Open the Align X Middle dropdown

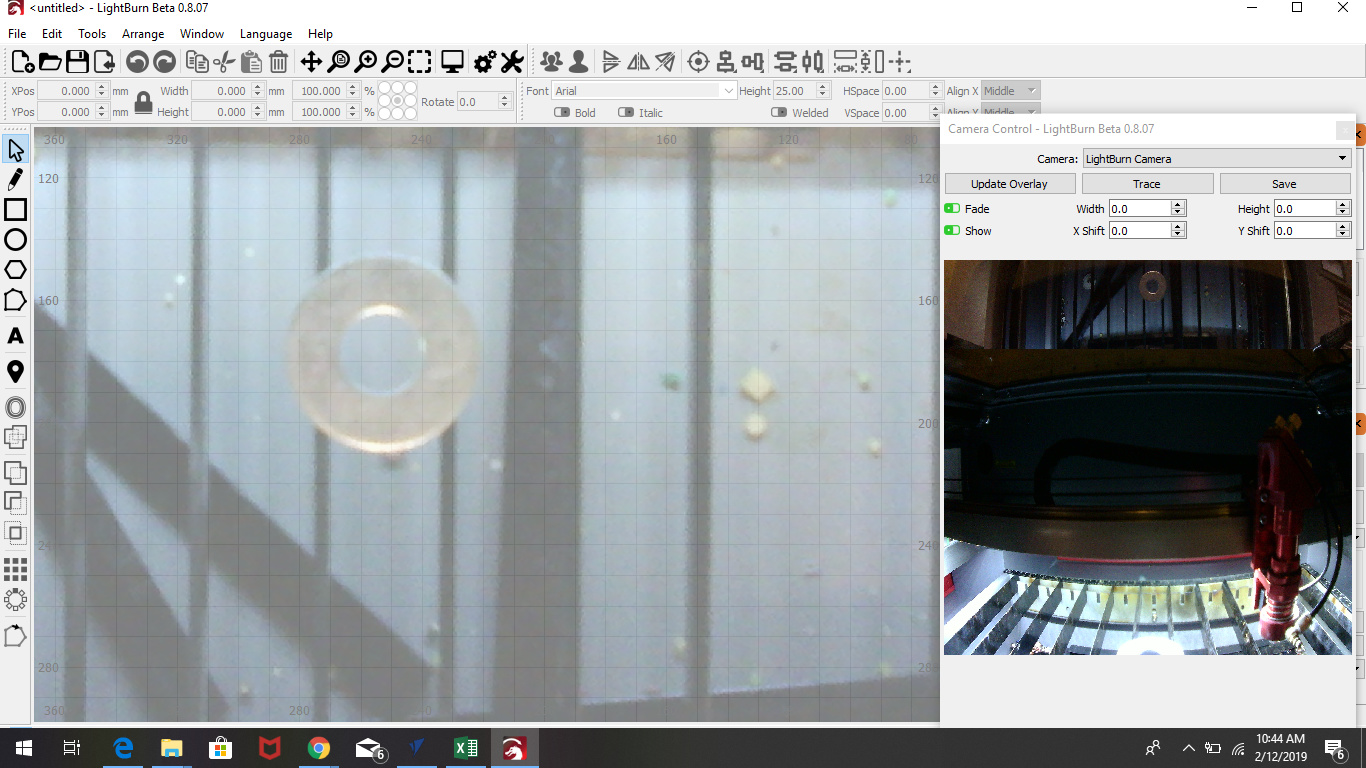coord(1010,91)
